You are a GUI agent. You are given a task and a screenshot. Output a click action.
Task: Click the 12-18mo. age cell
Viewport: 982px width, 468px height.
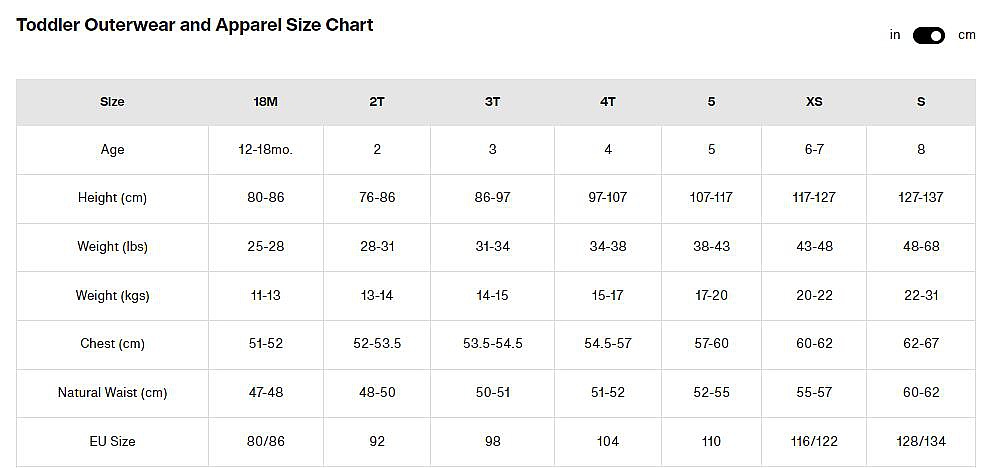click(x=266, y=150)
